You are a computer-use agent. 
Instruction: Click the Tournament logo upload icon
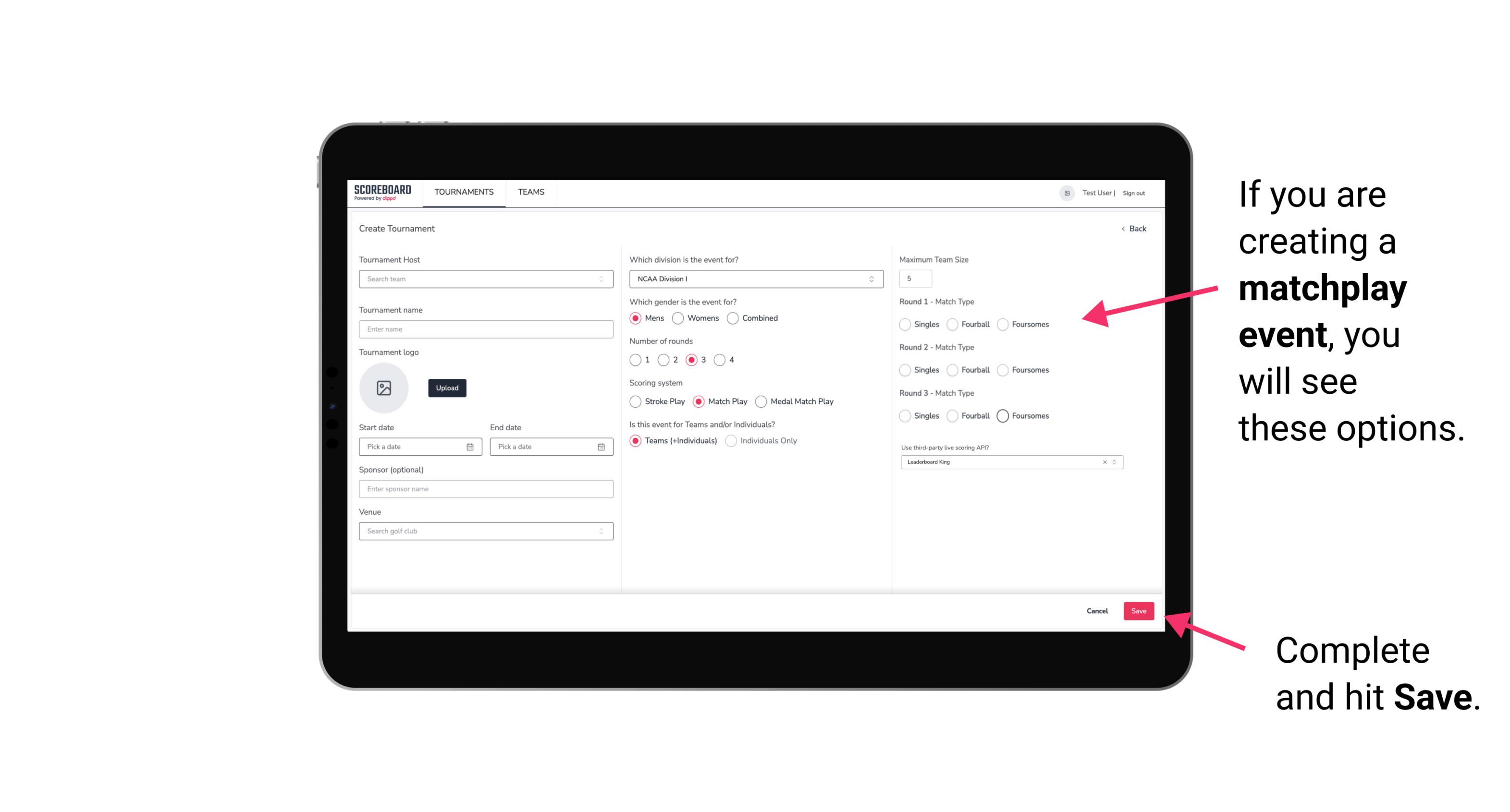384,389
